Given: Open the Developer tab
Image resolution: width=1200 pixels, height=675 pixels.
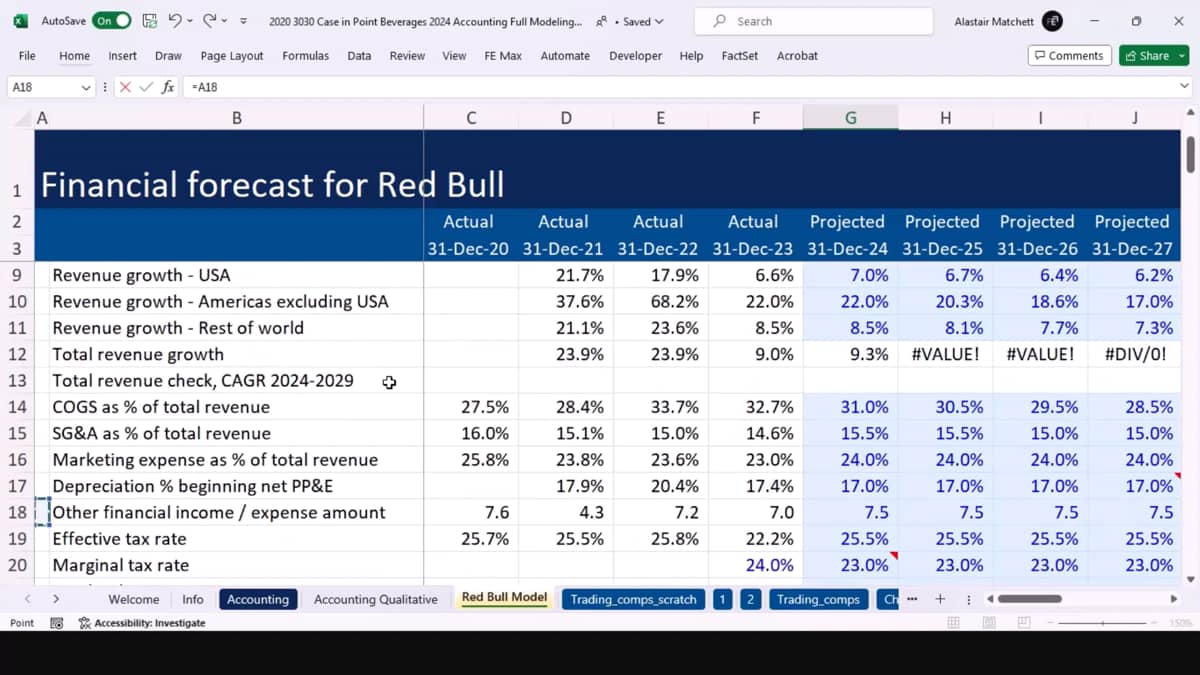Looking at the screenshot, I should (x=635, y=56).
